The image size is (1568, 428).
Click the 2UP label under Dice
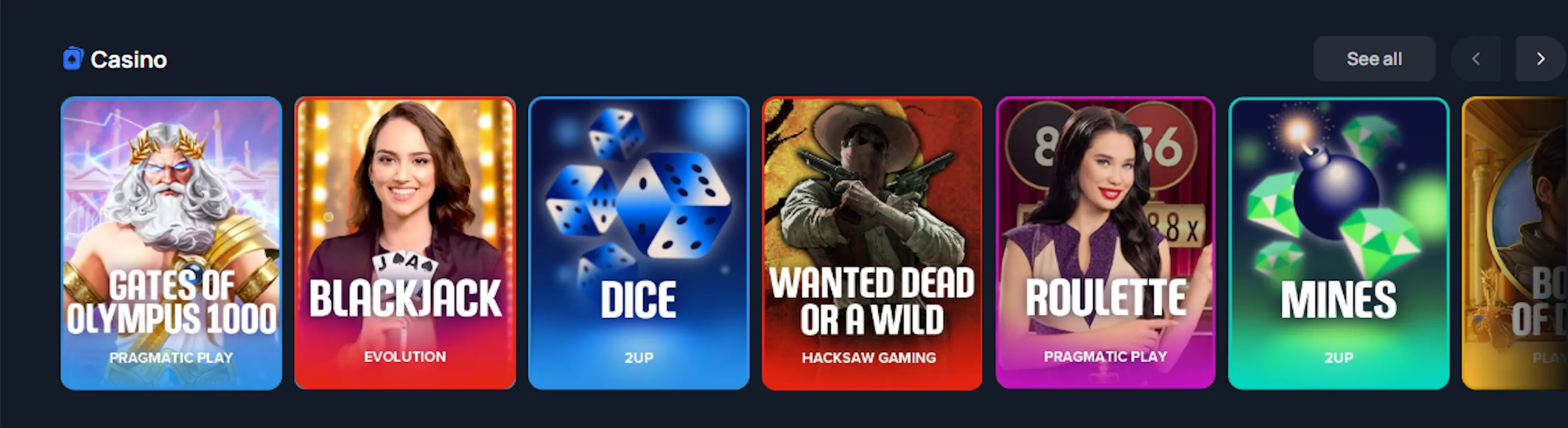(639, 358)
